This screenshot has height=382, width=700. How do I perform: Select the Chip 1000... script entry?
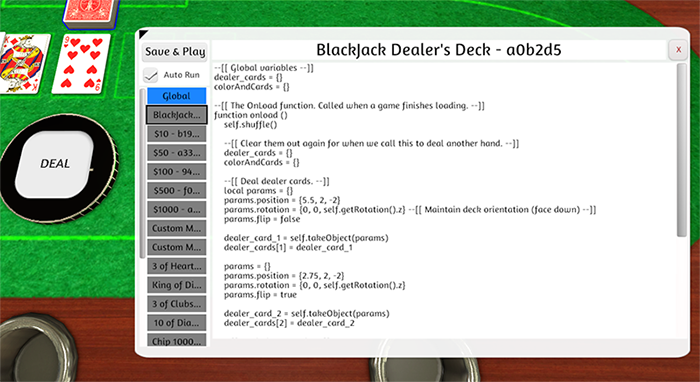tap(176, 340)
